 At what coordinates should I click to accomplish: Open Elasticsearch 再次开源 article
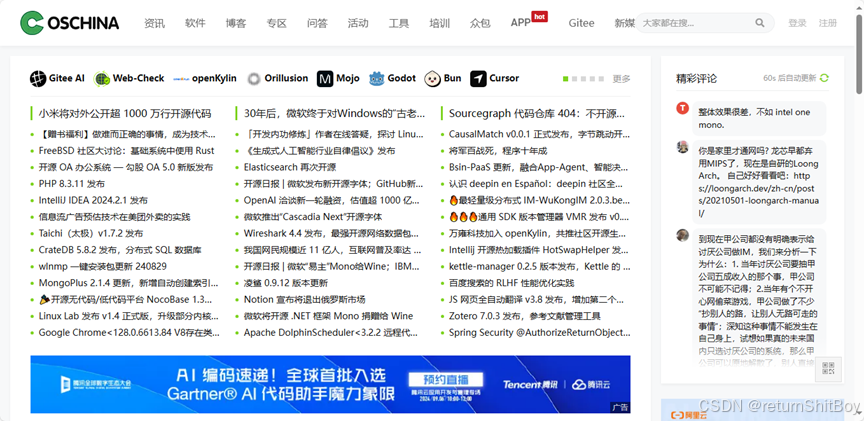[x=290, y=167]
